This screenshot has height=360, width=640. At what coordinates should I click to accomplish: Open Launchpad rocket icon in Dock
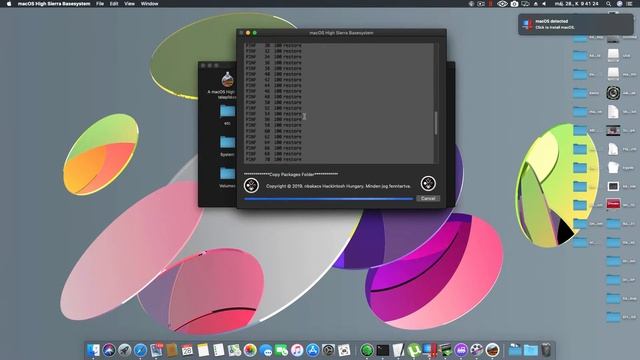click(x=124, y=350)
